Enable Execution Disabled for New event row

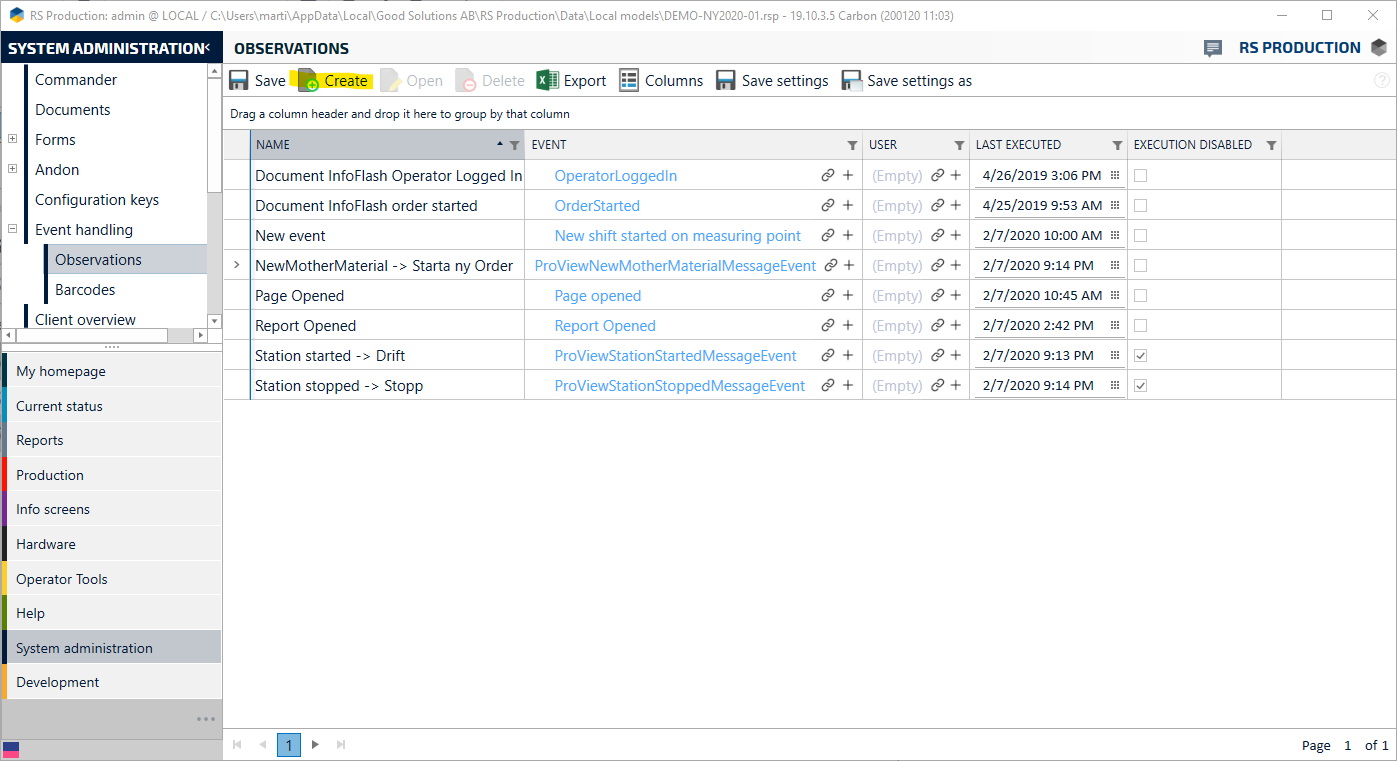pos(1140,236)
